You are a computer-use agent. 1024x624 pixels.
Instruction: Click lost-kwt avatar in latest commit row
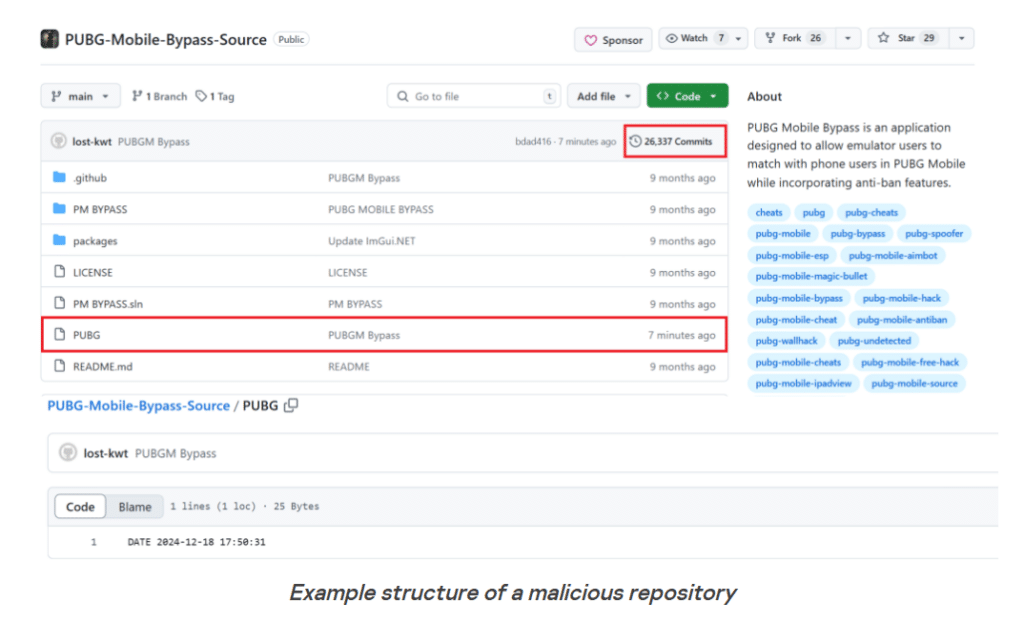click(59, 141)
